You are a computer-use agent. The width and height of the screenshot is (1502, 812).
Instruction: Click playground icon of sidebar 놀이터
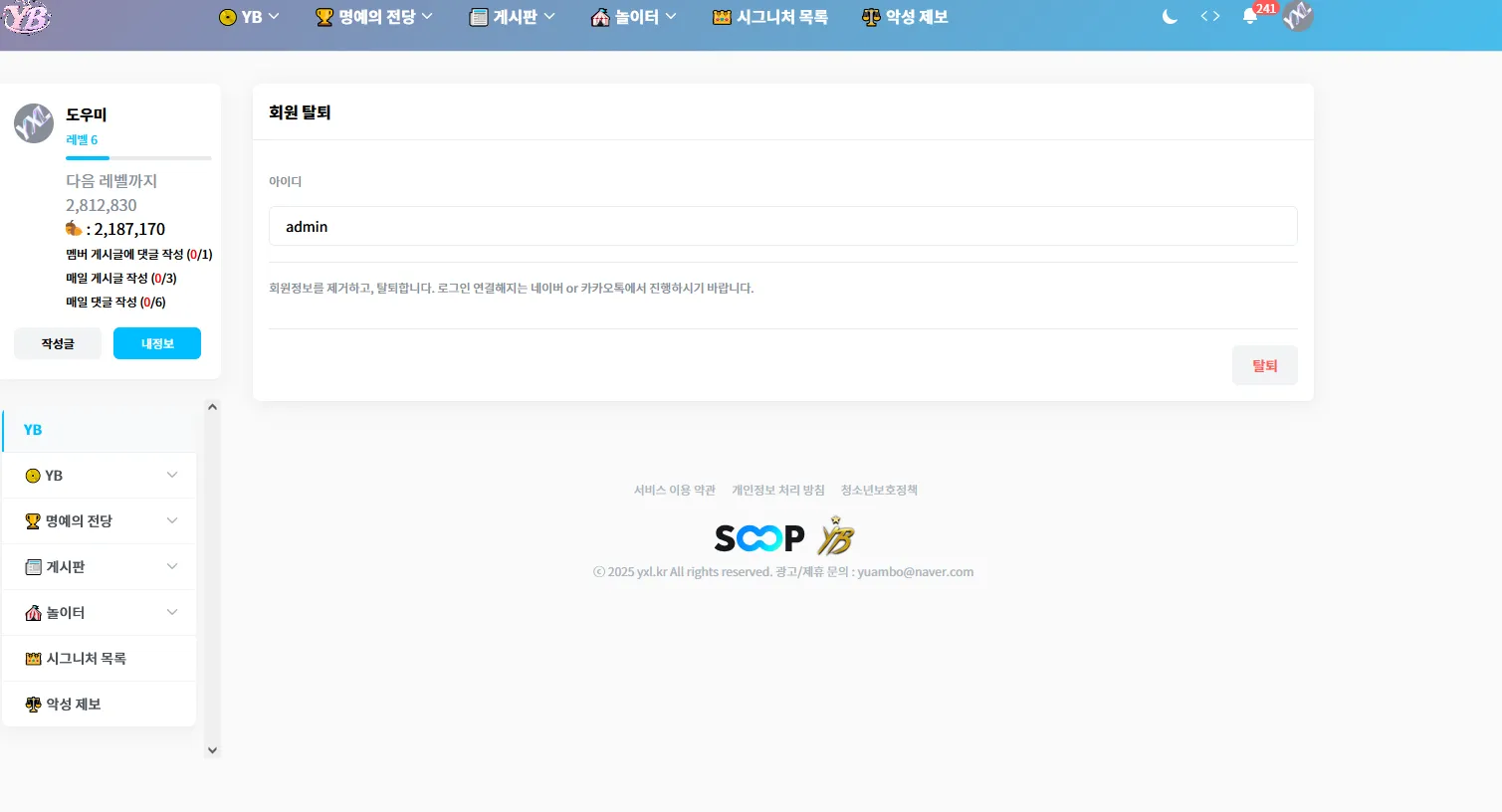(x=33, y=613)
